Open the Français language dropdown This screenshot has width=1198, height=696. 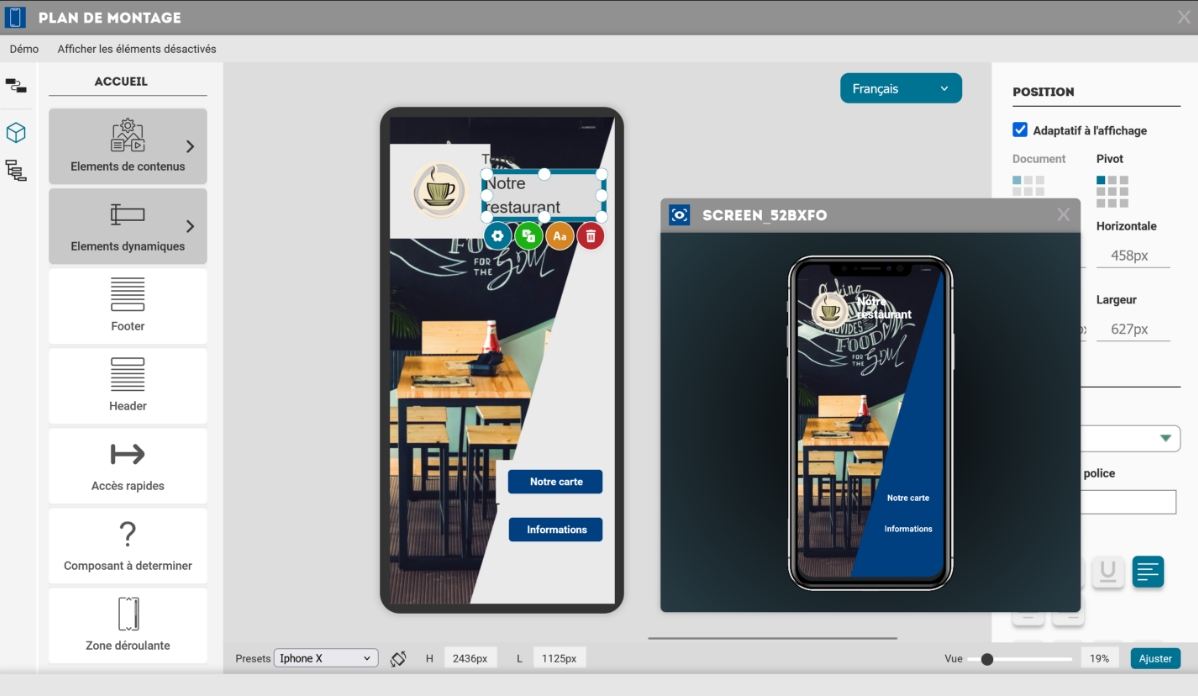pos(900,89)
